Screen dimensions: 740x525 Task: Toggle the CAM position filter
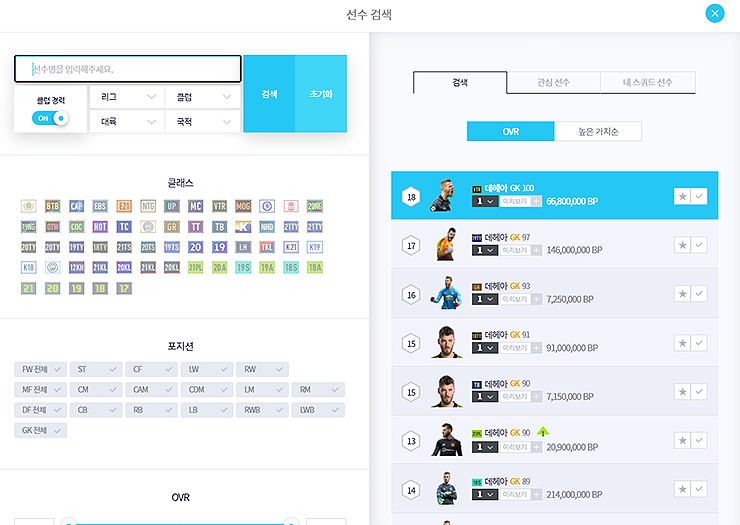151,390
